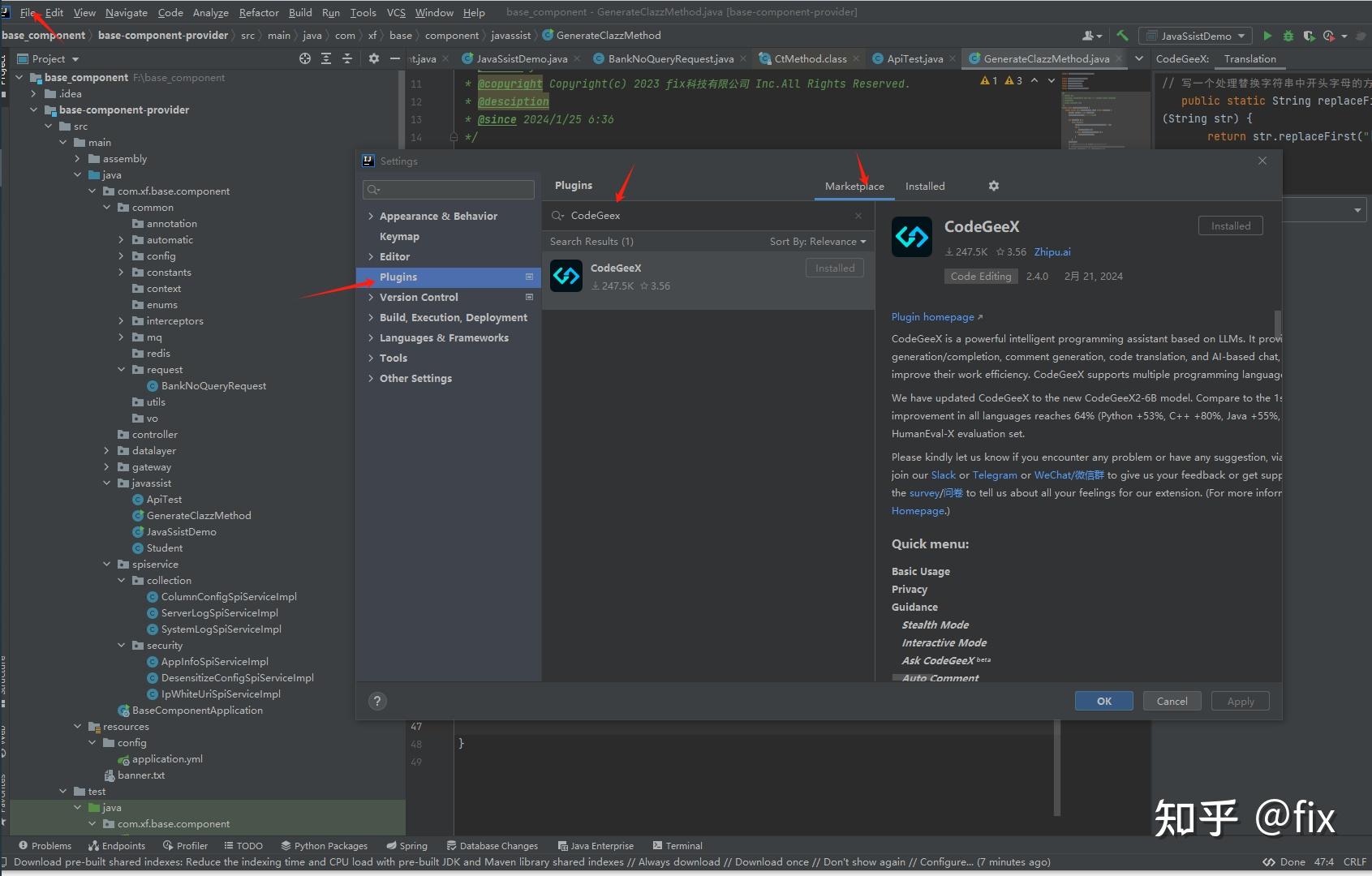The image size is (1372, 876).
Task: Show the hidden editor tabs dropdown
Action: point(1139,58)
